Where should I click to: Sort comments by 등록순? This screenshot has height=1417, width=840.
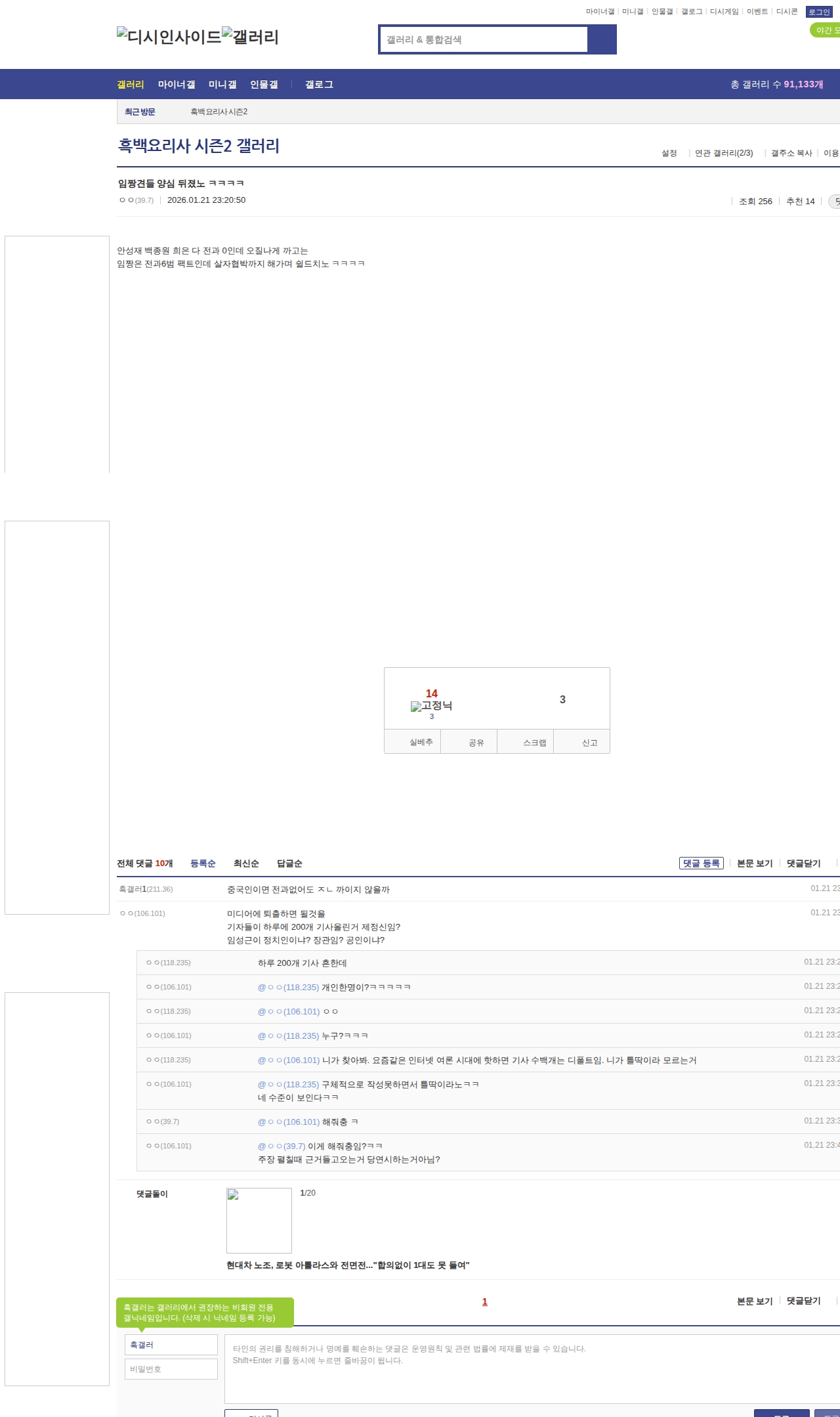[203, 863]
